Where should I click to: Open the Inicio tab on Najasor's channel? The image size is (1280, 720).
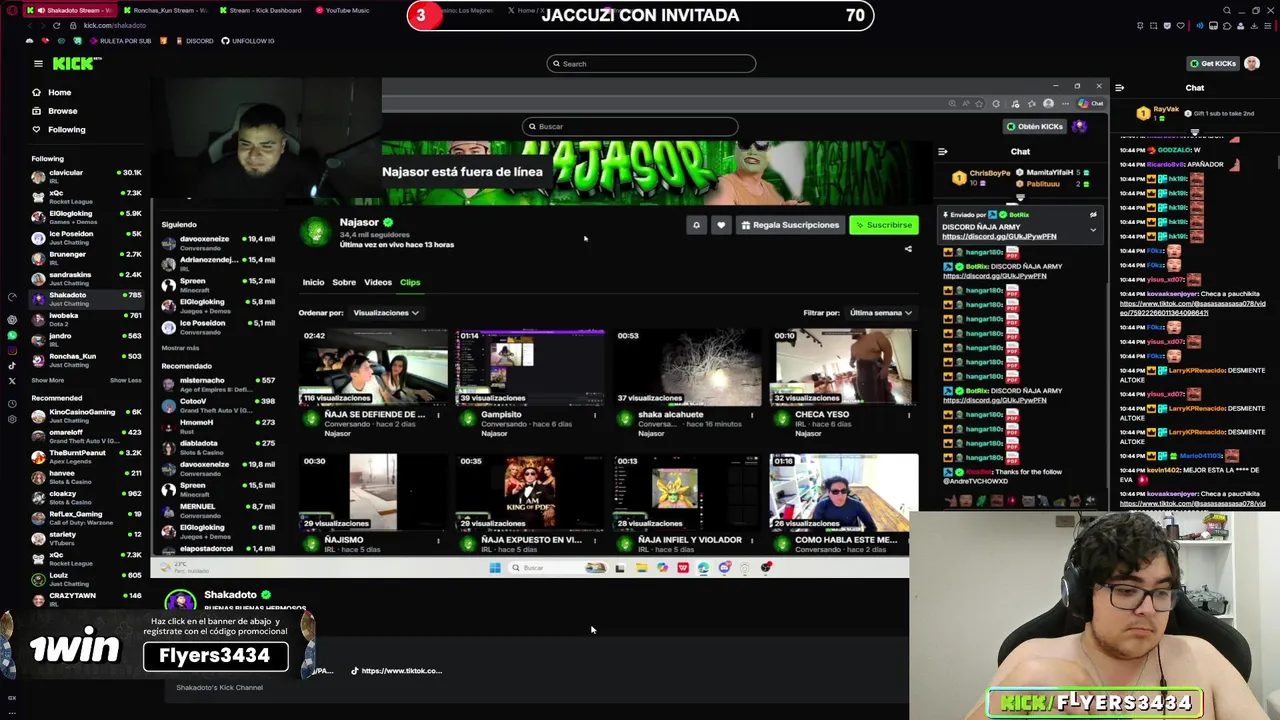click(313, 282)
